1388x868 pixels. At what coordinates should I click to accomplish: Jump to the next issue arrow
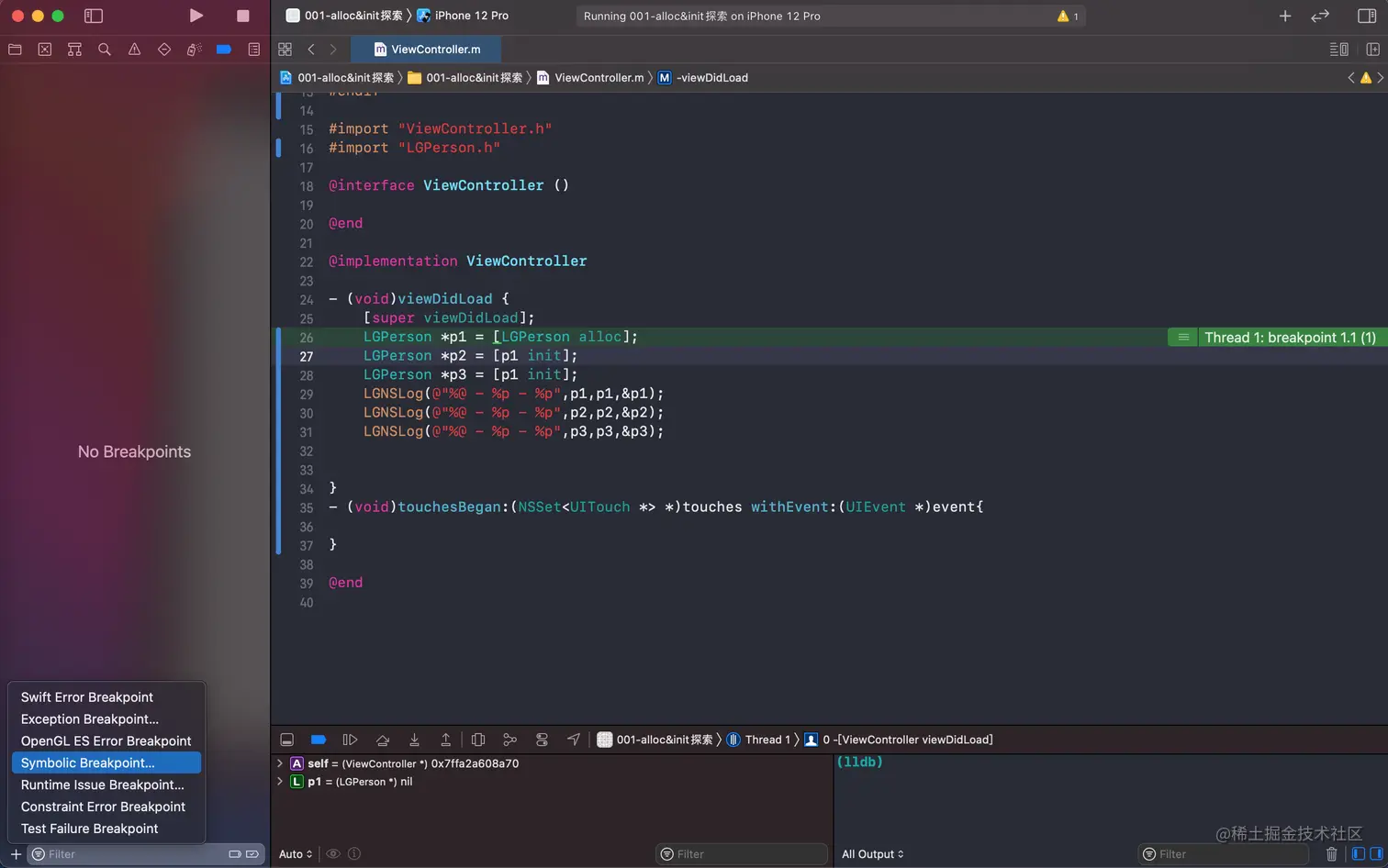pyautogui.click(x=1380, y=78)
